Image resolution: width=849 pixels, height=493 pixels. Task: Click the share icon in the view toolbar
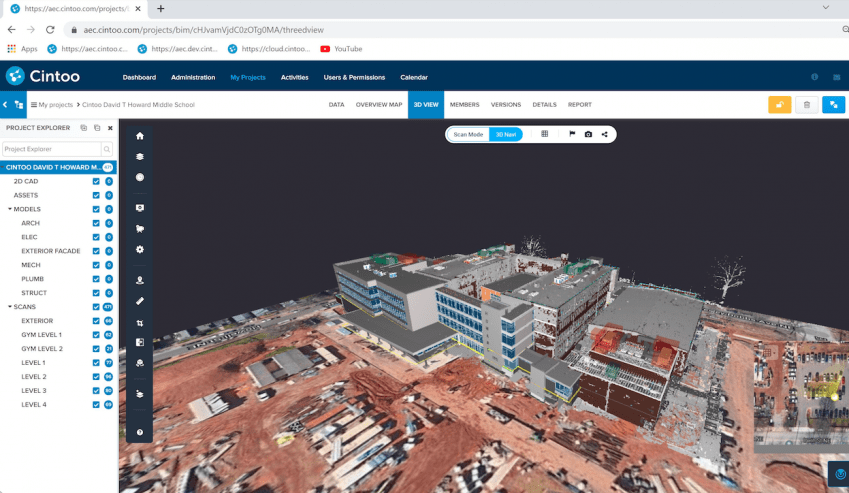pyautogui.click(x=604, y=134)
